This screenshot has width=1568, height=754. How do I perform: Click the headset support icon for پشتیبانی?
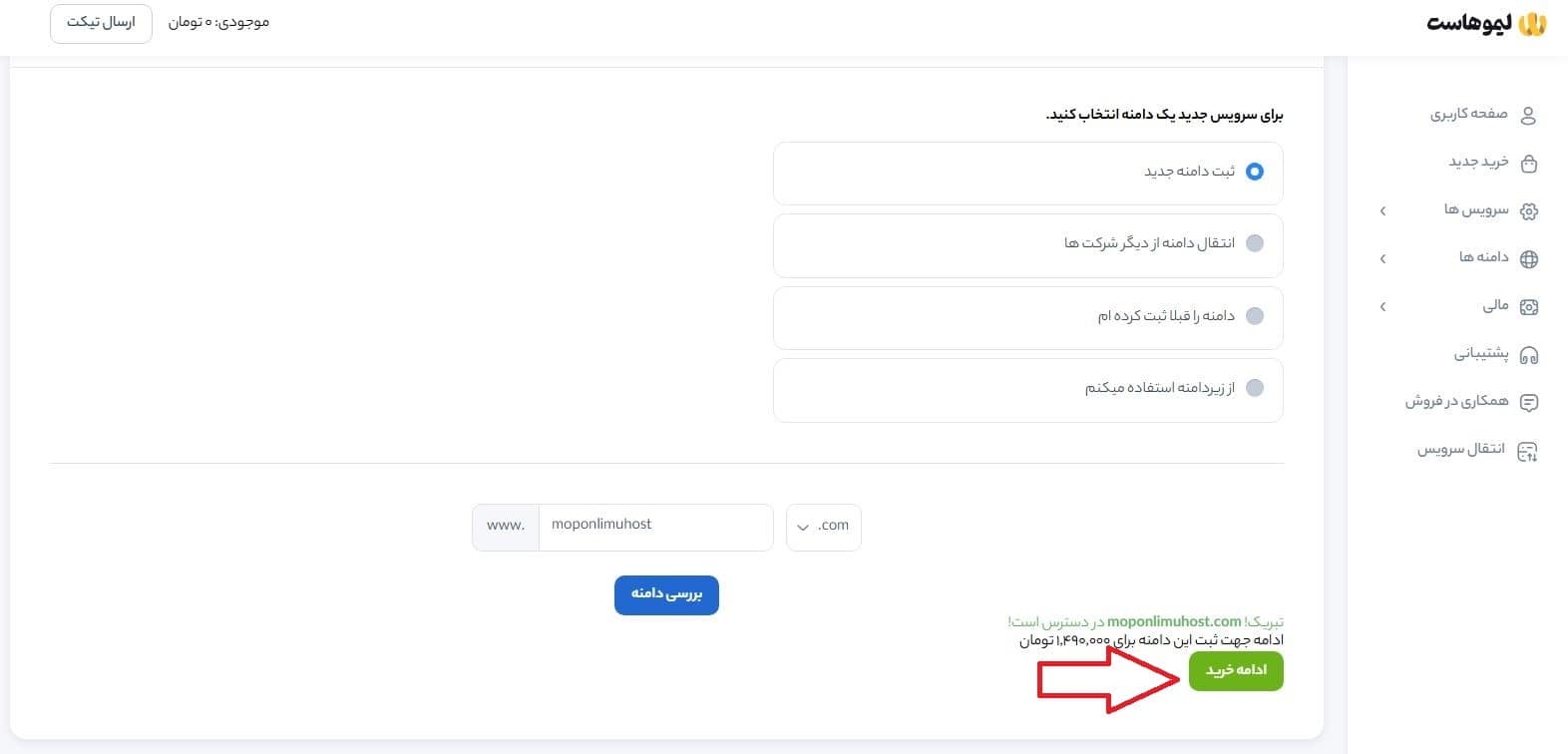1529,354
